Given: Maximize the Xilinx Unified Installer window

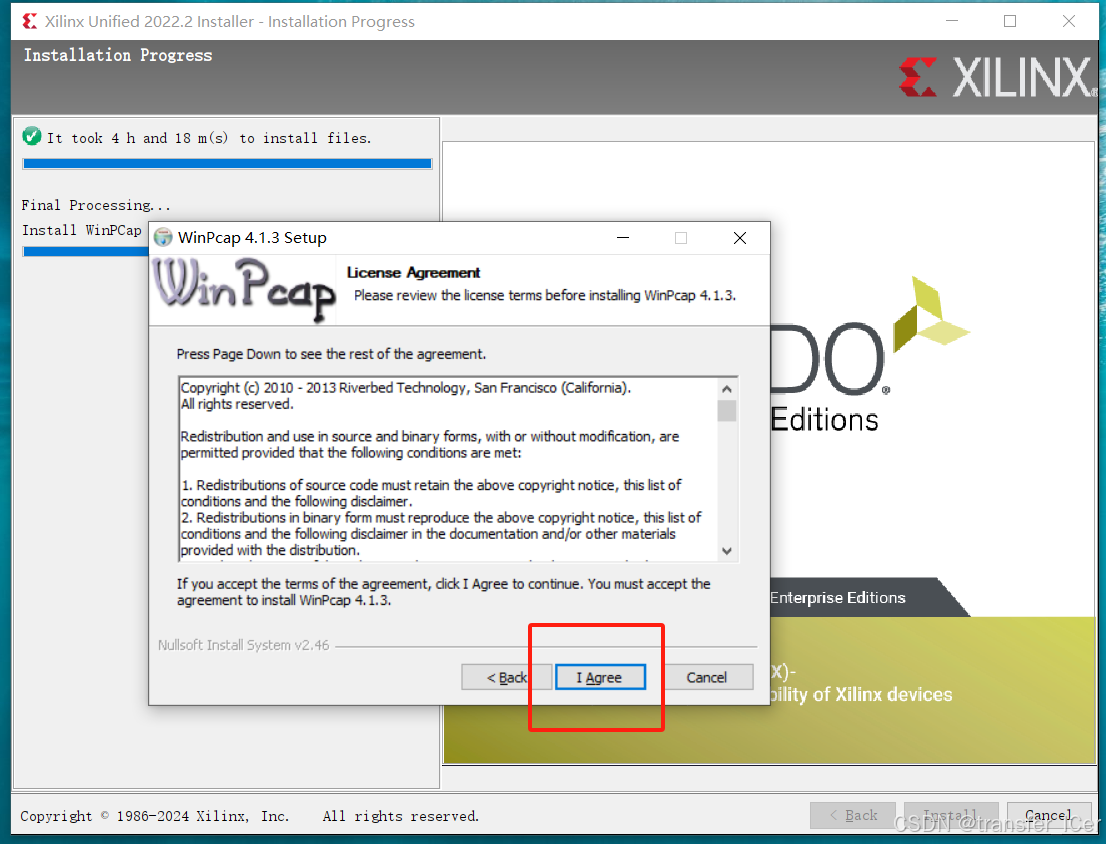Looking at the screenshot, I should click(1010, 21).
